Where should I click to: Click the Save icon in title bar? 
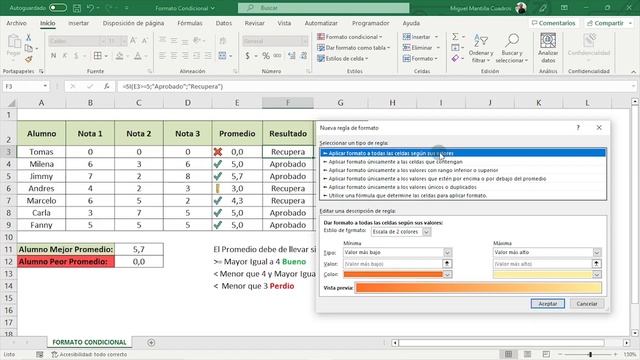(x=76, y=8)
